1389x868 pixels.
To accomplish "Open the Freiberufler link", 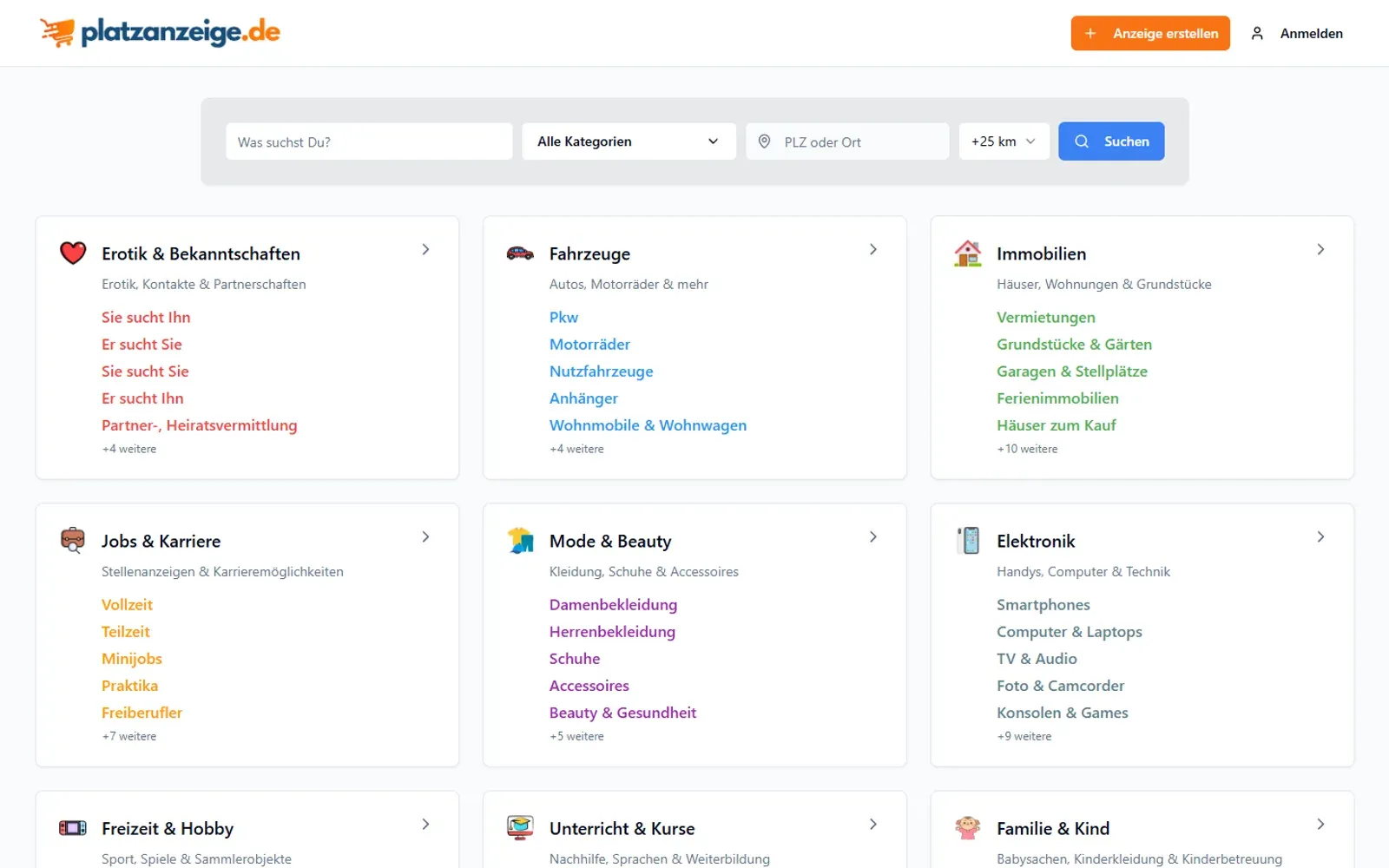I will 142,713.
